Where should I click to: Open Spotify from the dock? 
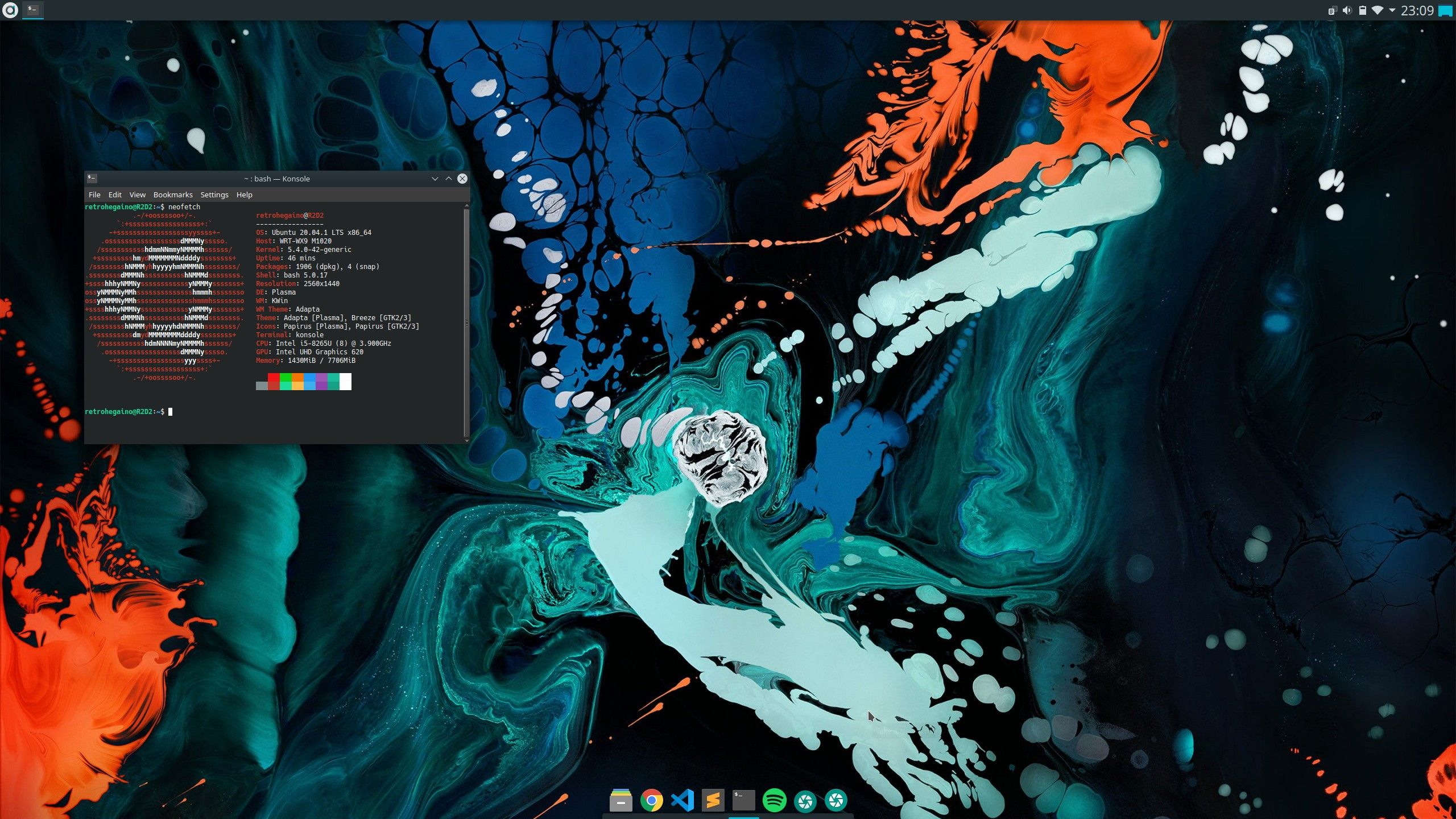pos(775,800)
